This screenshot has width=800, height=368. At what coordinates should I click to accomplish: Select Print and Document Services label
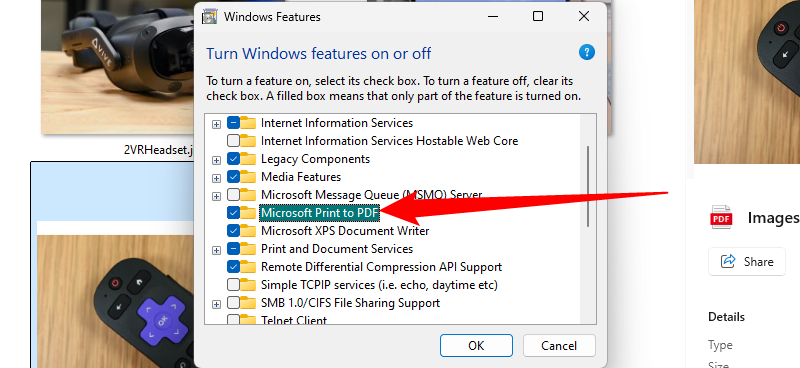coord(337,249)
